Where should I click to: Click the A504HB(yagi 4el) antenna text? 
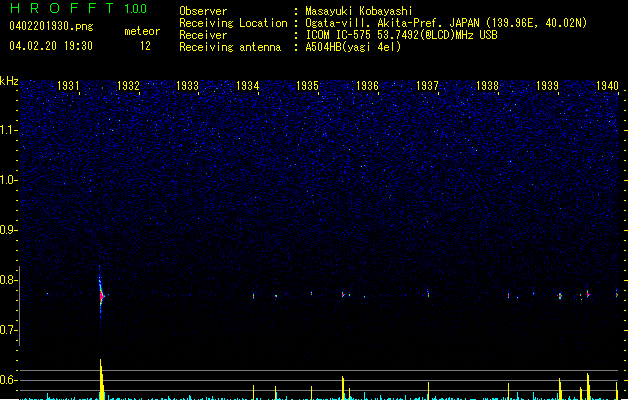tap(353, 47)
